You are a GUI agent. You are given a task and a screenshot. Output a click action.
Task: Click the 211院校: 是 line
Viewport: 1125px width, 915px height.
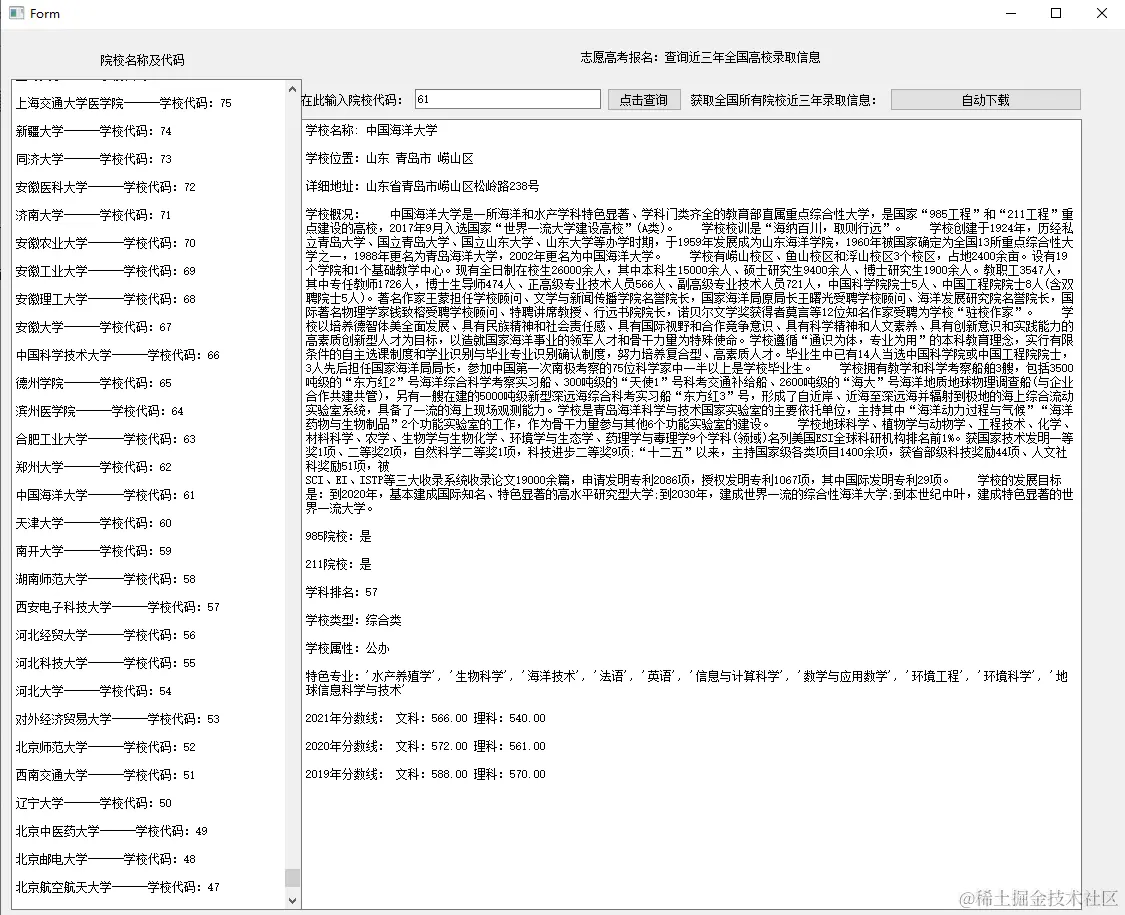pyautogui.click(x=338, y=564)
